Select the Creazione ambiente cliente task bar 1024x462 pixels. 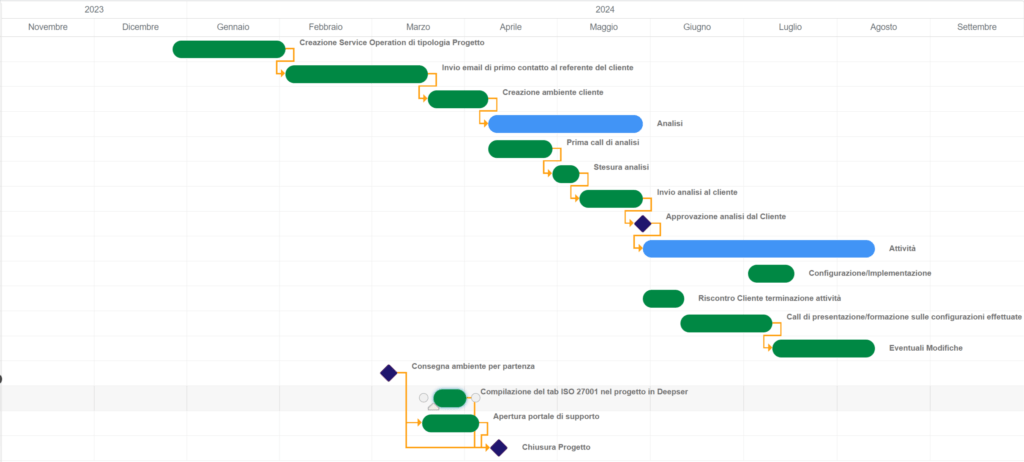(458, 99)
